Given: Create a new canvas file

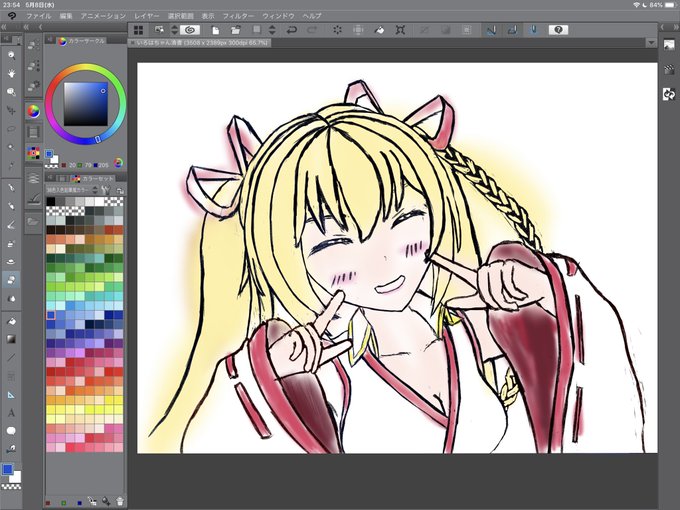Looking at the screenshot, I should click(215, 30).
